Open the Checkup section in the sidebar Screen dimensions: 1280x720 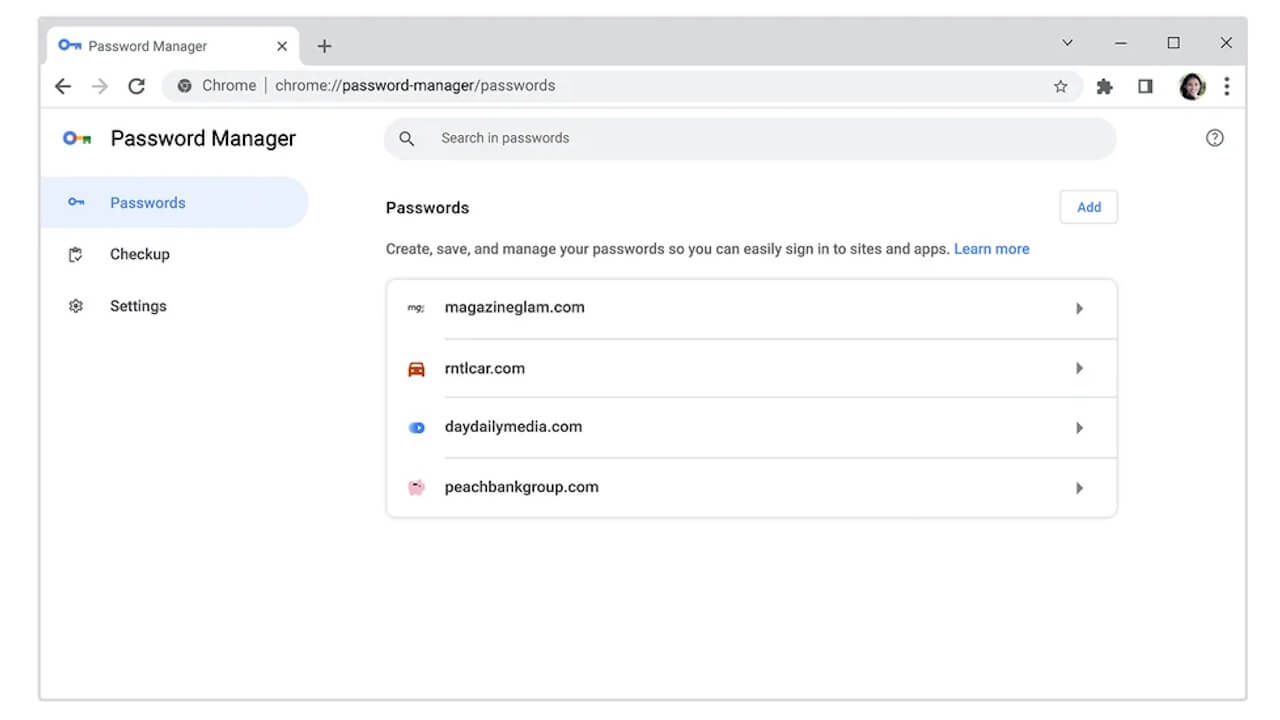[x=139, y=254]
